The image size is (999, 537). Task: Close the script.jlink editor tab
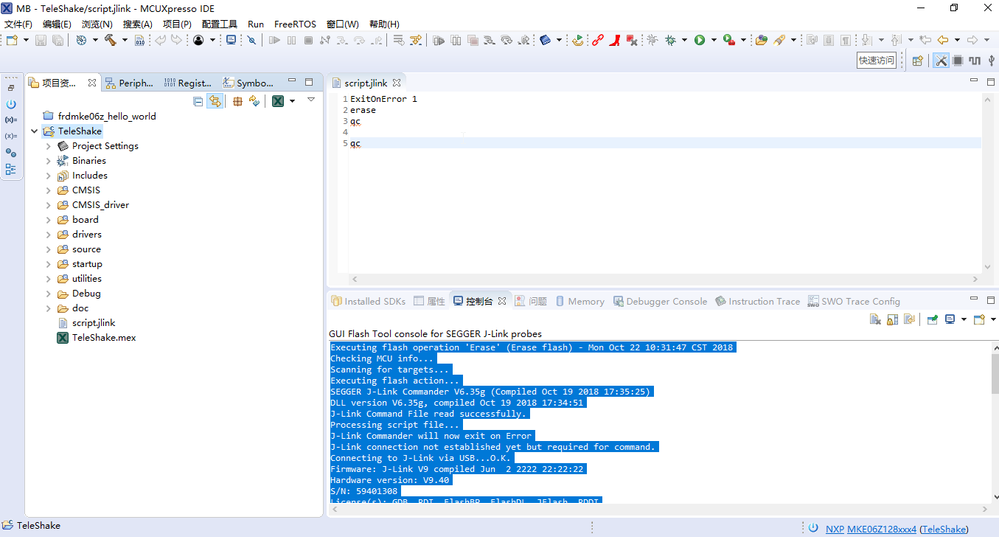click(x=397, y=83)
